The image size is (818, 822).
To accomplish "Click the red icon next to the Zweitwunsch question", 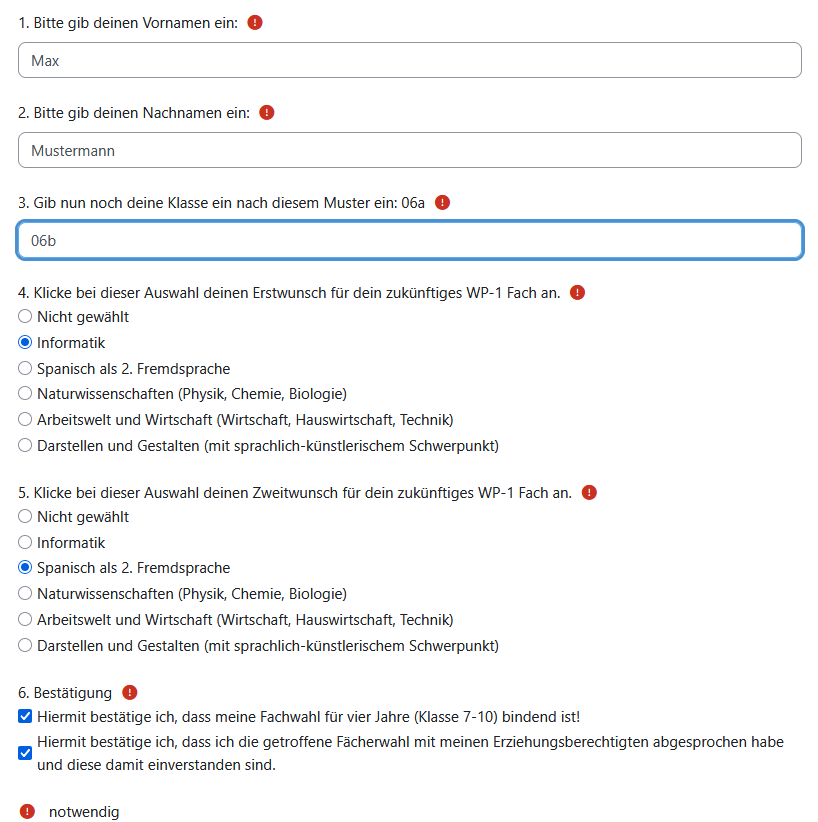I will [x=589, y=492].
